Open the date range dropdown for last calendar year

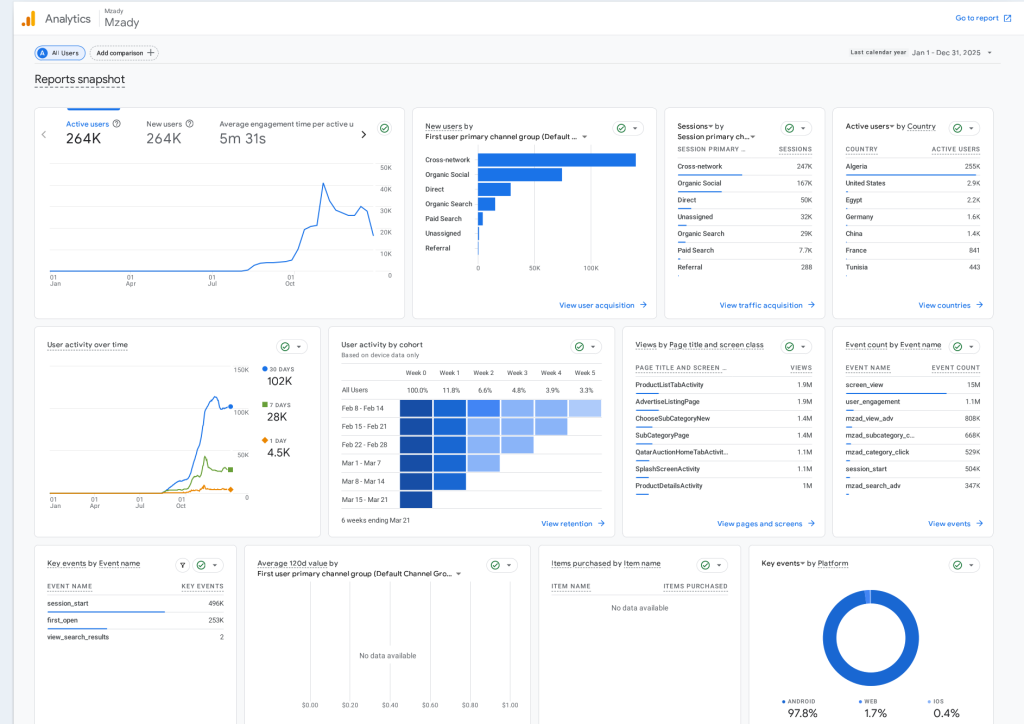tap(989, 53)
